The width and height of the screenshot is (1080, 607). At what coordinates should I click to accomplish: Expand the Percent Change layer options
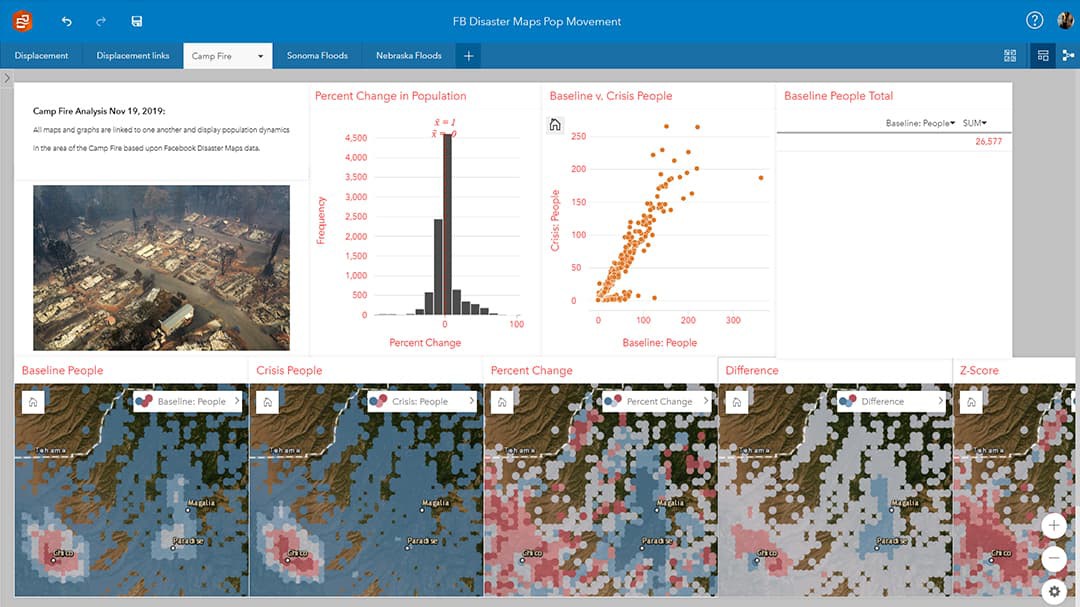point(706,400)
